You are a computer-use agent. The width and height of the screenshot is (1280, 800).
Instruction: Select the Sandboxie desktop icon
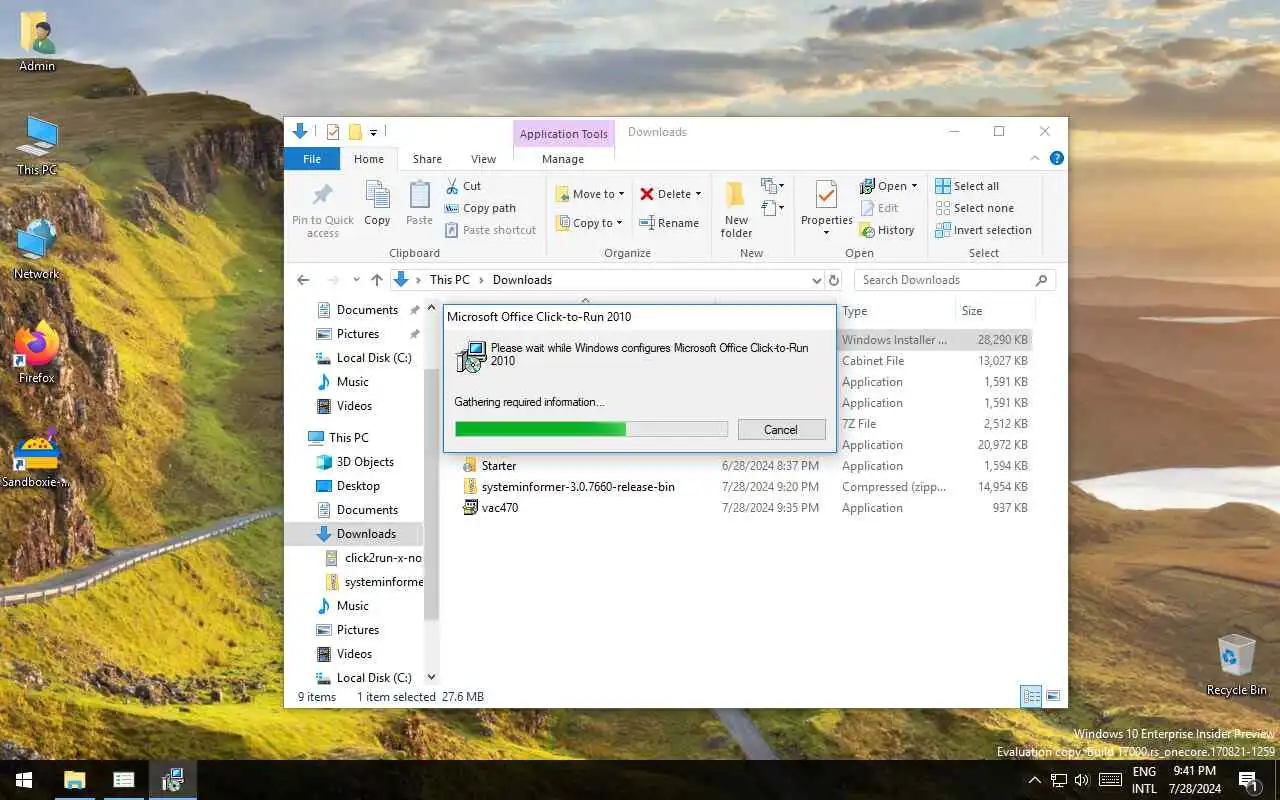[x=37, y=456]
